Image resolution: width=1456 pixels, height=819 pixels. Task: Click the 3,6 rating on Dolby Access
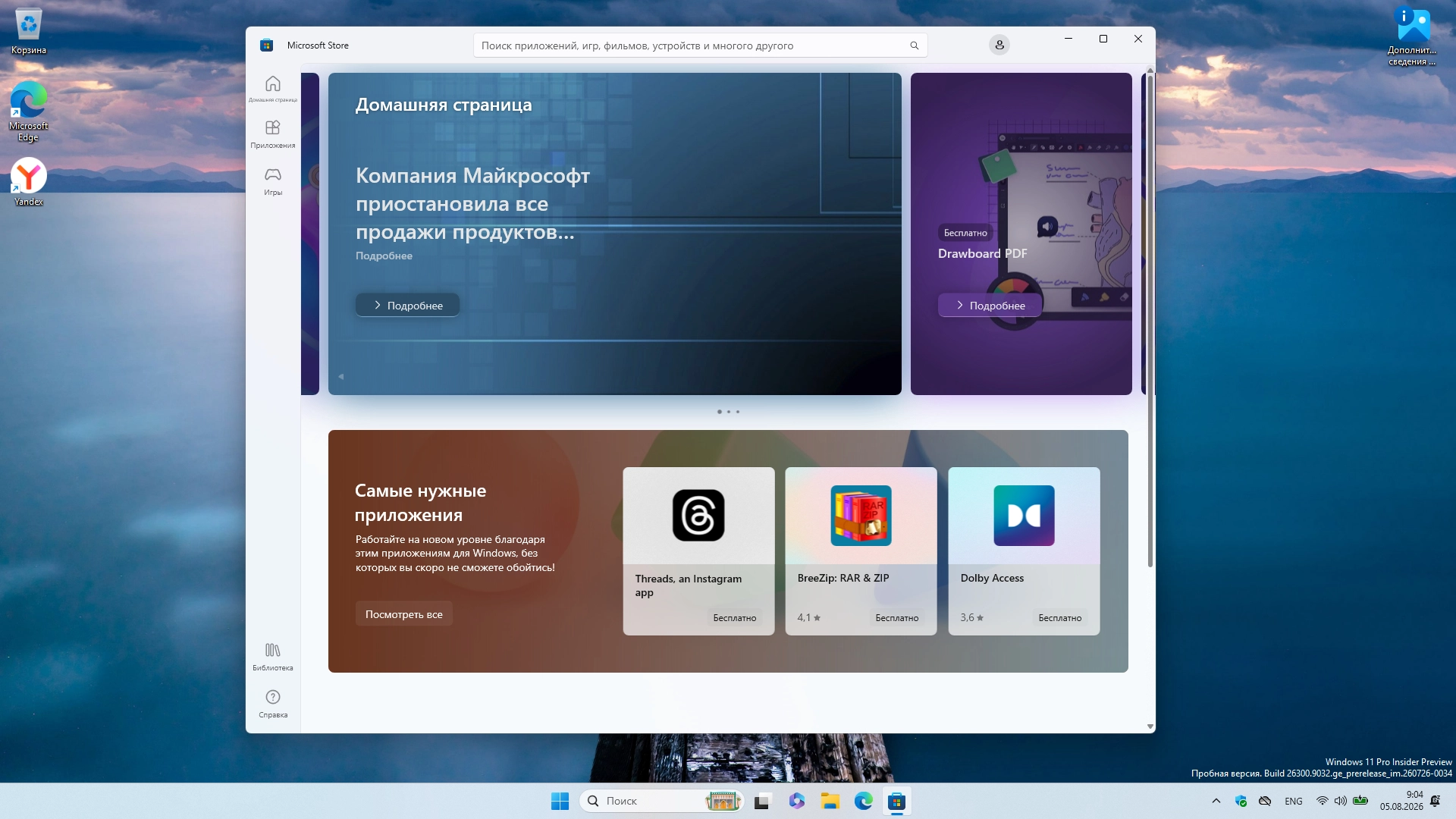coord(971,618)
